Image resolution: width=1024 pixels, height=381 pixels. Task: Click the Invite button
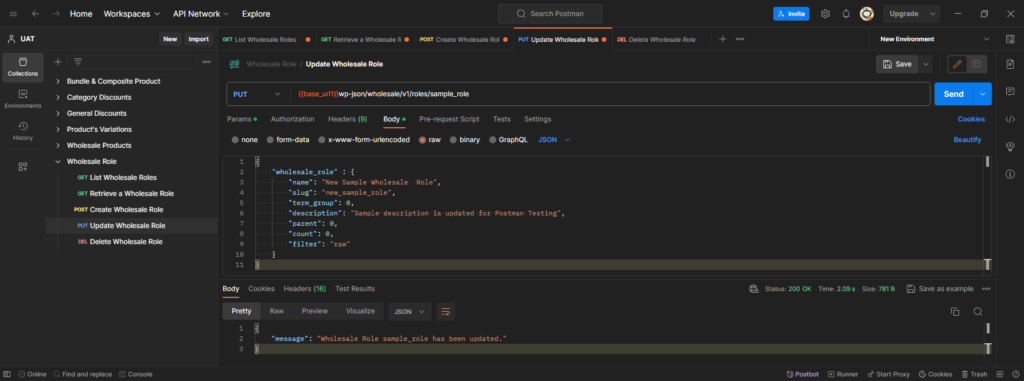tap(791, 14)
